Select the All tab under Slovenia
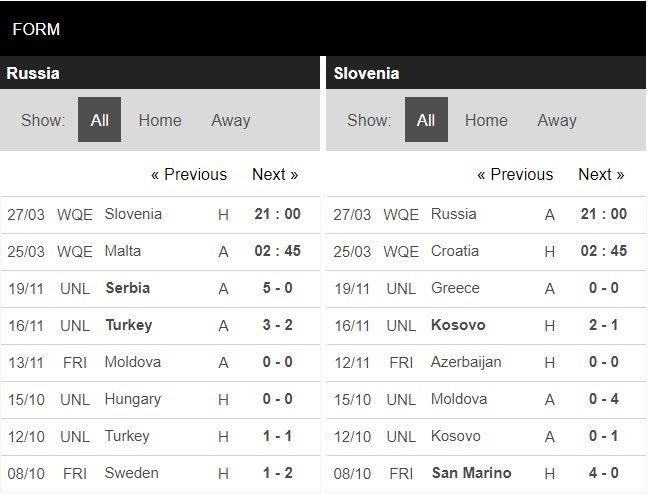The height and width of the screenshot is (495, 648). click(426, 120)
